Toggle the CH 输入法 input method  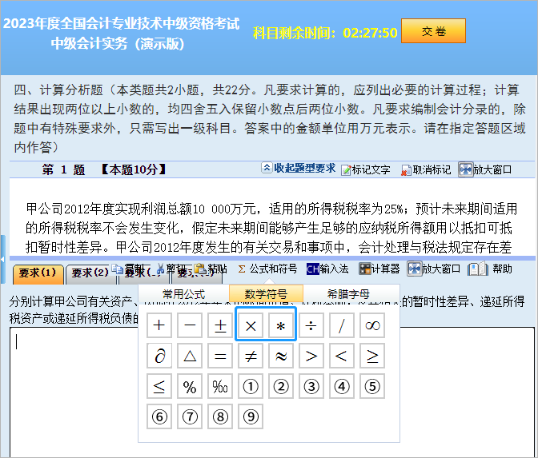[327, 269]
